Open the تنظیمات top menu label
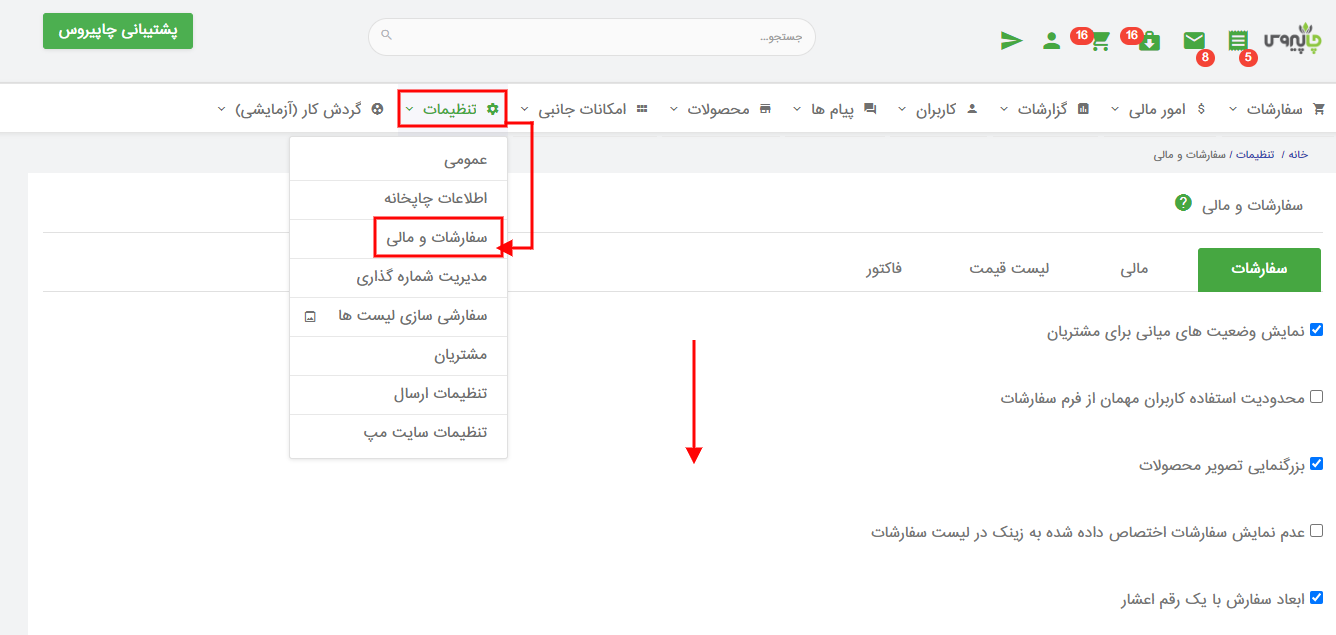 (x=450, y=108)
